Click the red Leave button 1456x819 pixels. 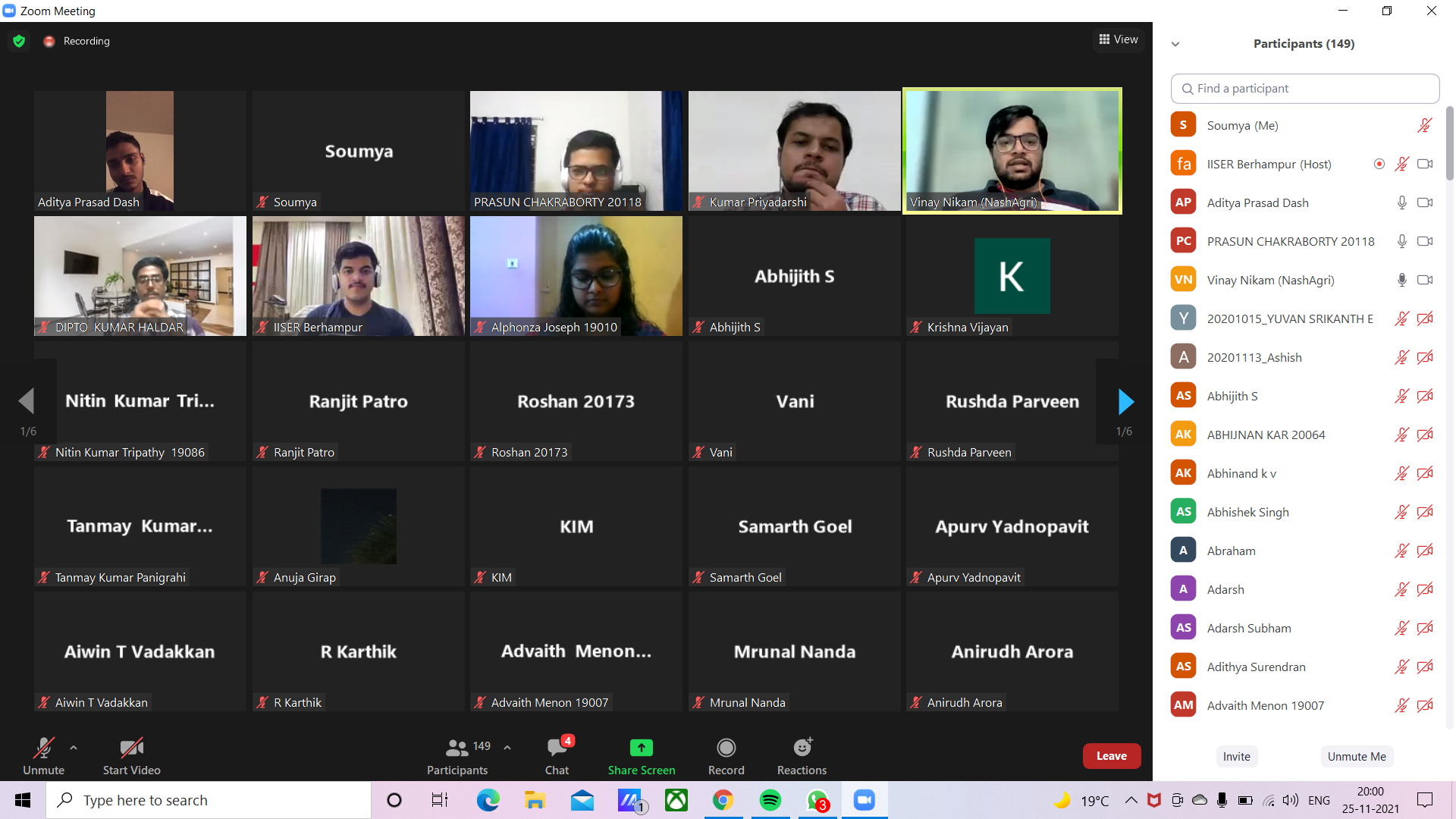pos(1112,756)
